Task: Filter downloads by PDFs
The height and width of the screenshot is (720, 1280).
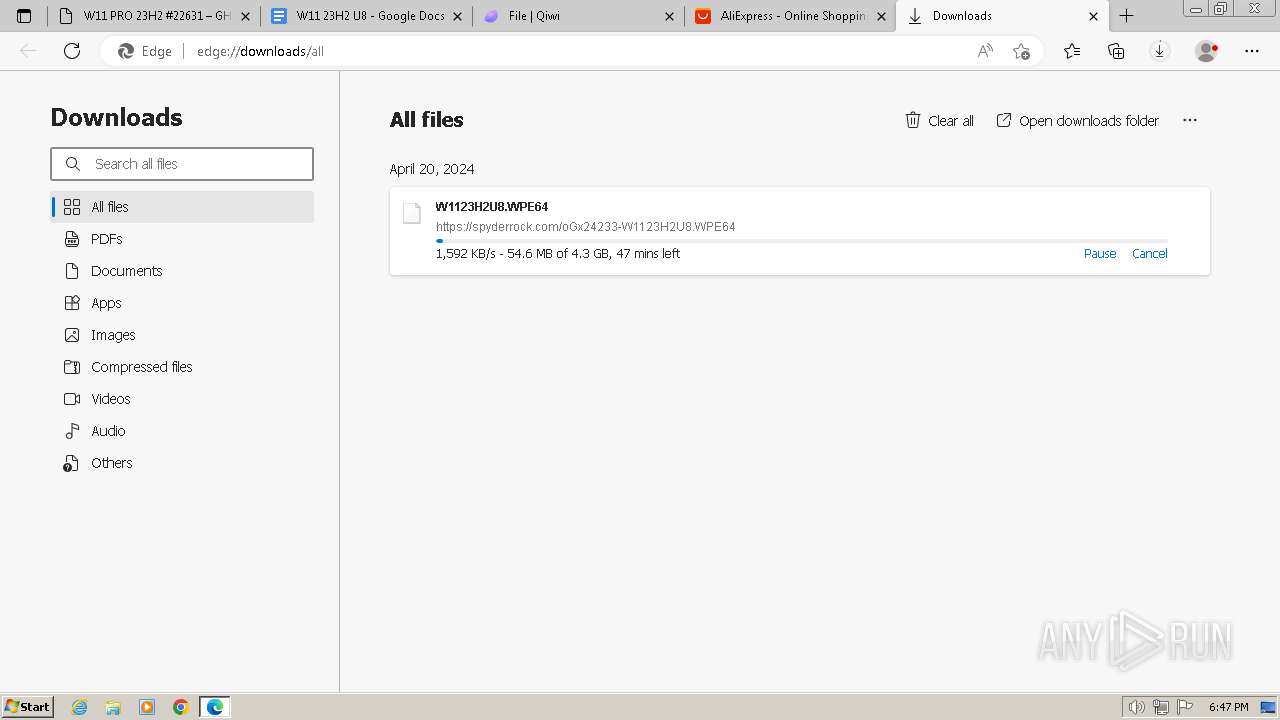Action: pyautogui.click(x=182, y=239)
